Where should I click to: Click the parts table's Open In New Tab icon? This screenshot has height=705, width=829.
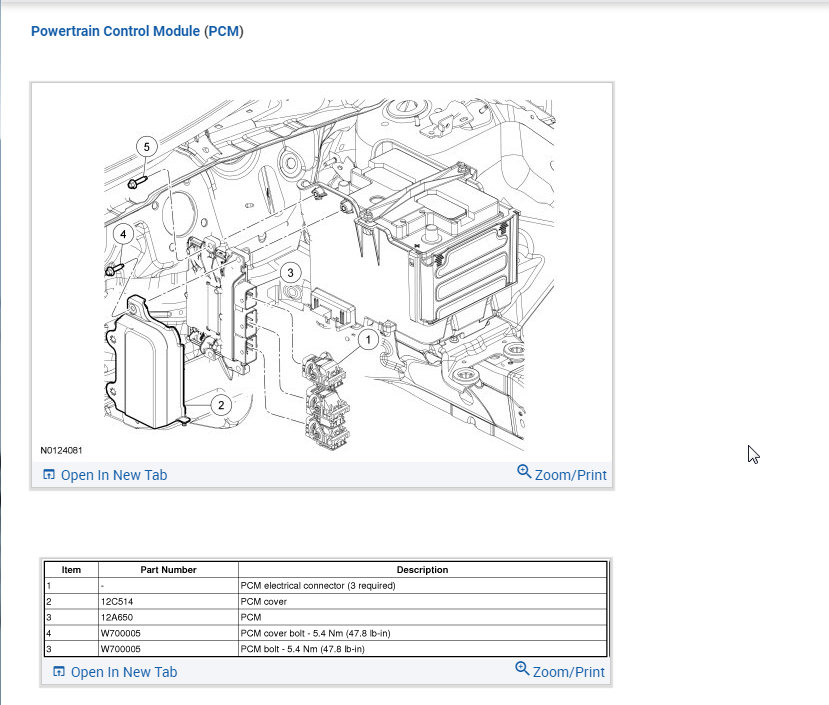pos(59,672)
